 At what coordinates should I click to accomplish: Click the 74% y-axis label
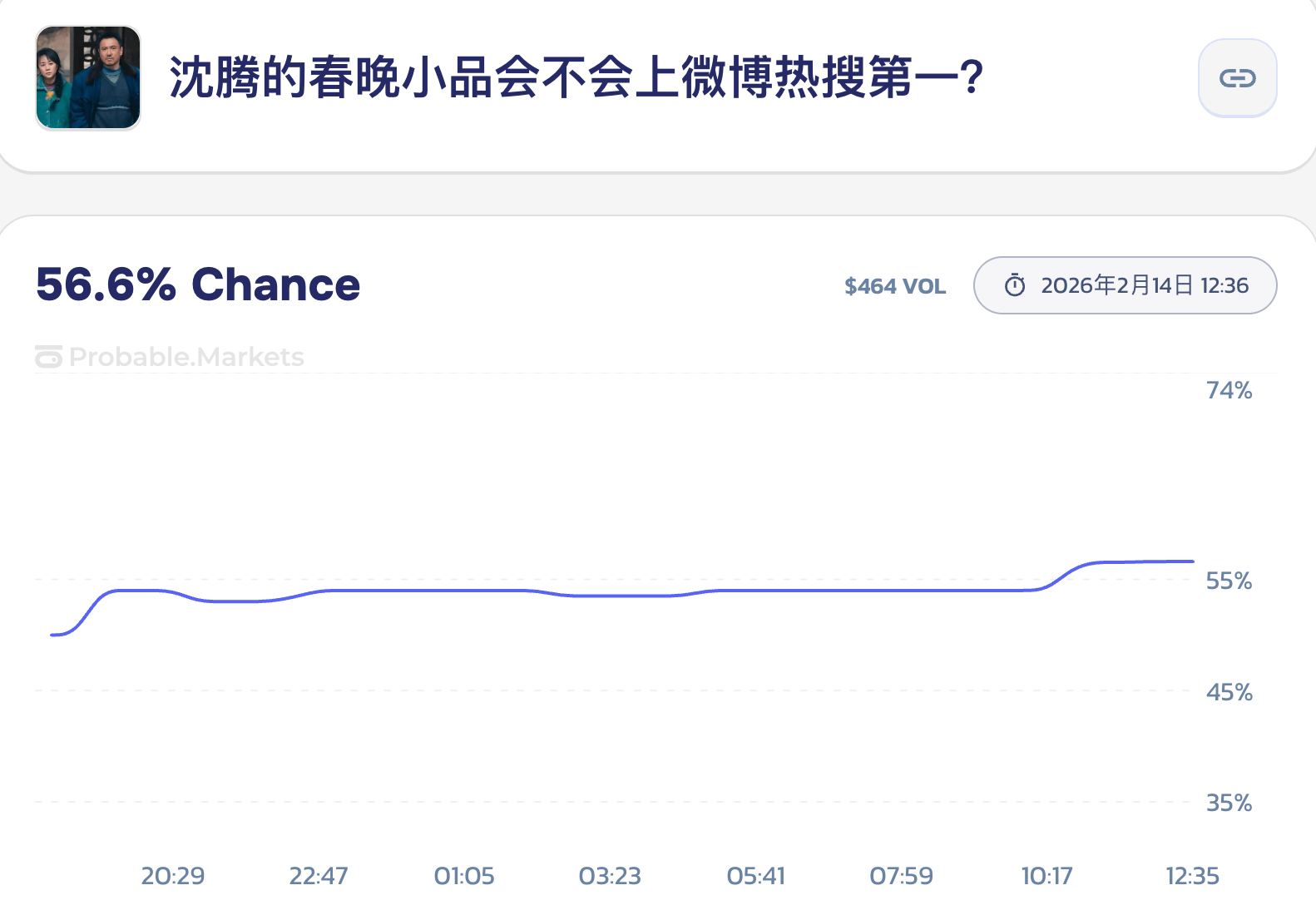point(1229,390)
